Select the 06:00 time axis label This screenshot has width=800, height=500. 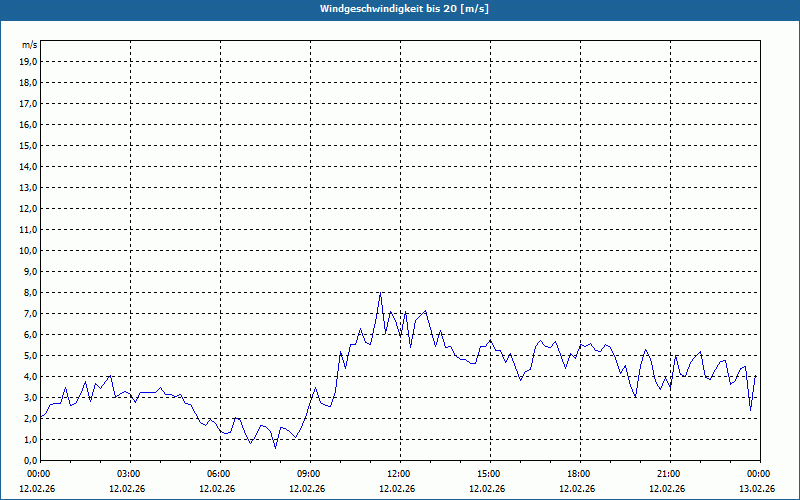(x=219, y=474)
